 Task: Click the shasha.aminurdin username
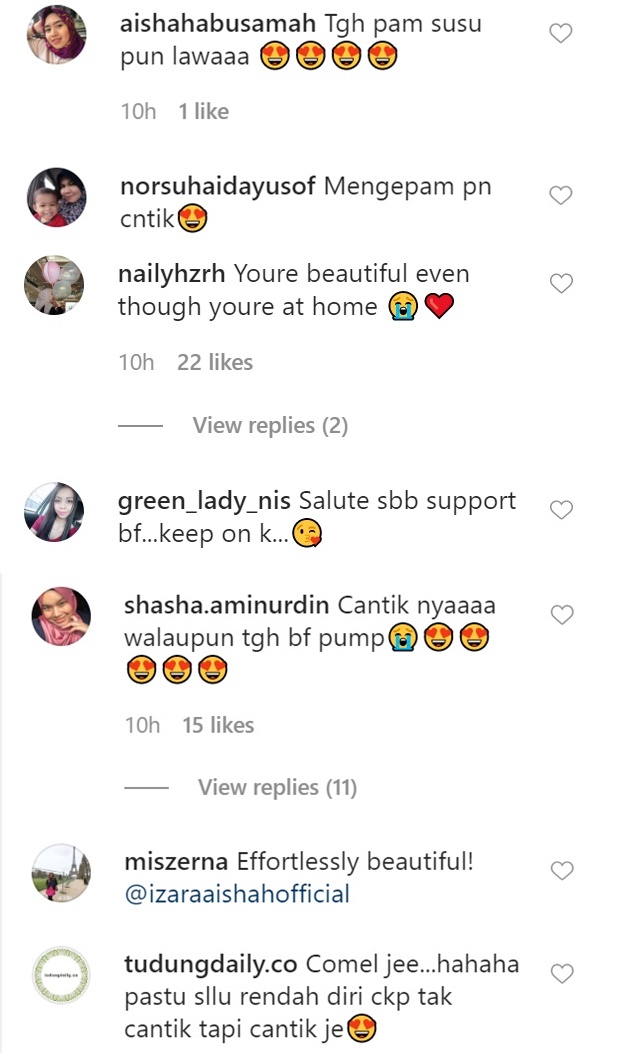click(x=227, y=605)
